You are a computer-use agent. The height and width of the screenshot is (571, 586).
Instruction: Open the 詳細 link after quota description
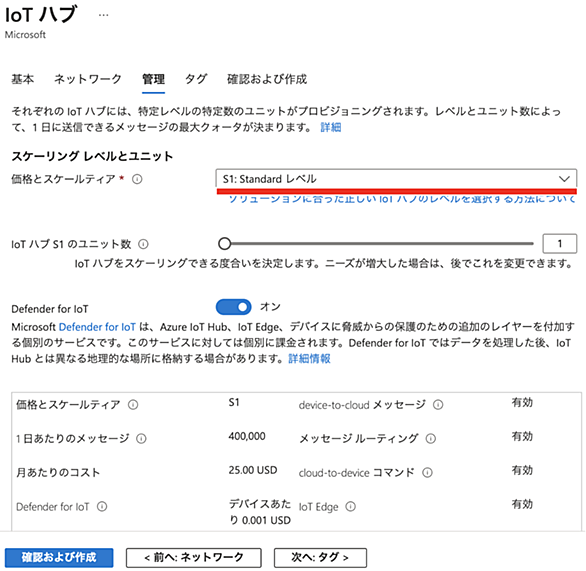pos(331,127)
